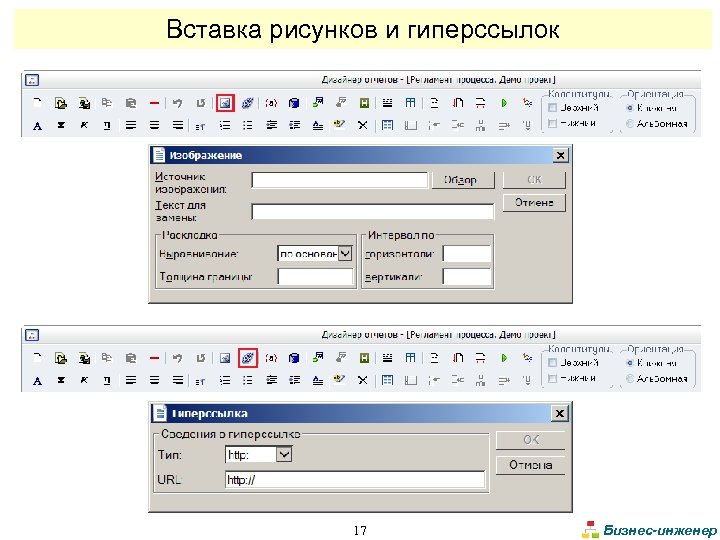Screen dimensions: 720x540
Task: Click the font letter A icon in the upper toolbar
Action: coord(37,125)
